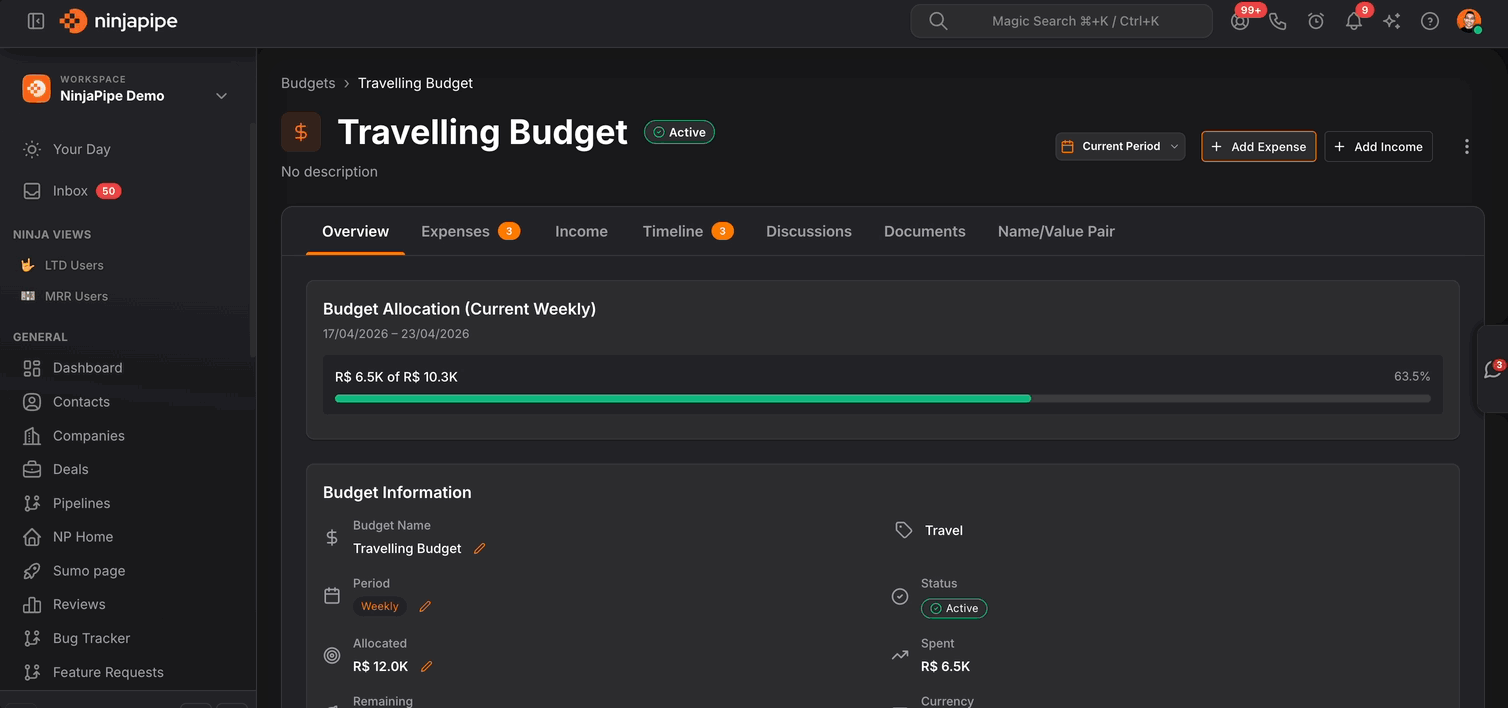Open the notifications bell

pyautogui.click(x=1353, y=21)
